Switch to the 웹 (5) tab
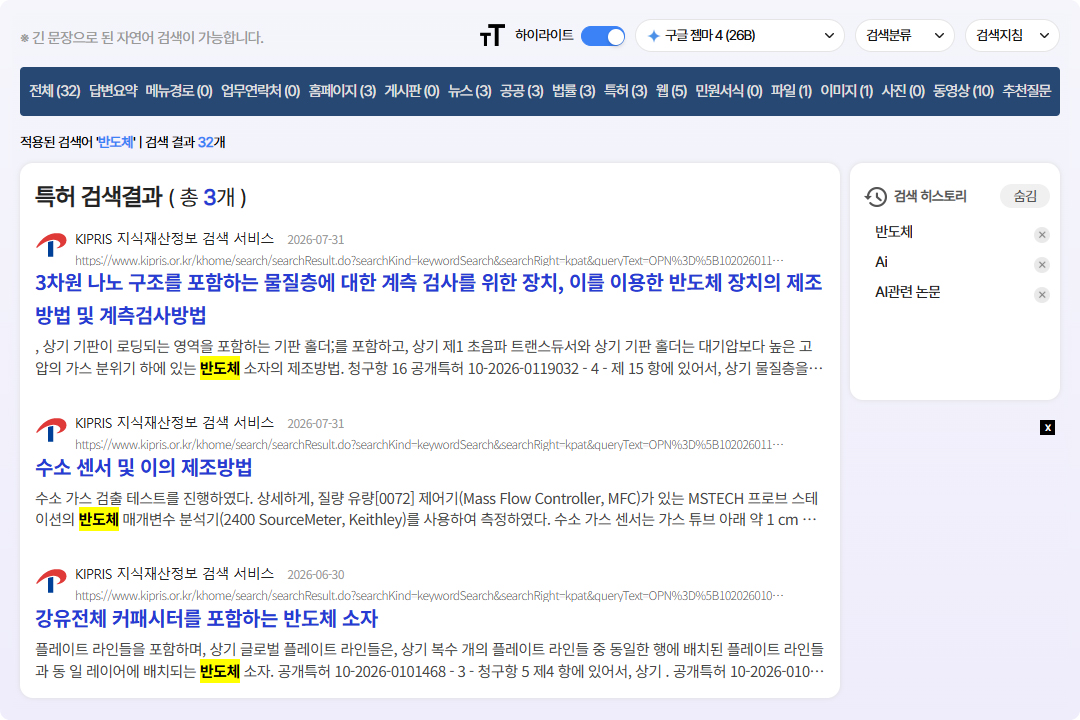This screenshot has width=1080, height=720. point(672,91)
